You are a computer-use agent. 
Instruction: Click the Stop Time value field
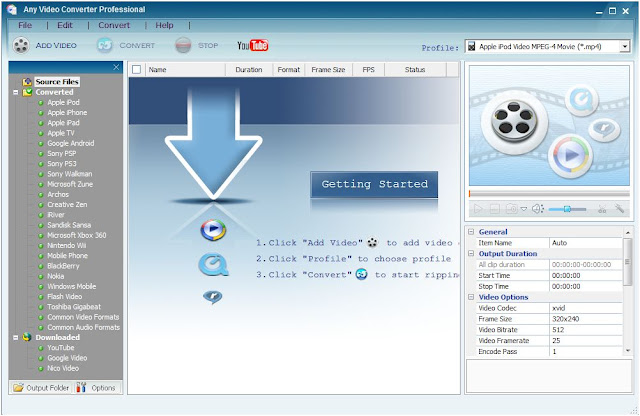pos(586,287)
